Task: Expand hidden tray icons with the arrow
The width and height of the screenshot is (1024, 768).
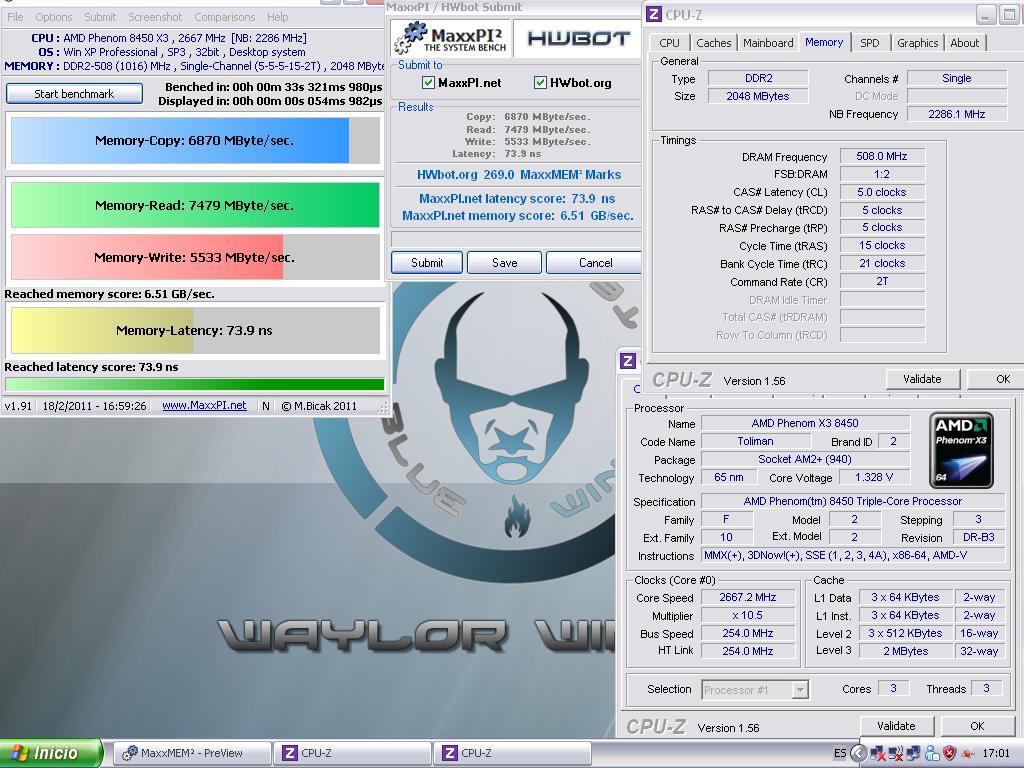Action: (858, 753)
